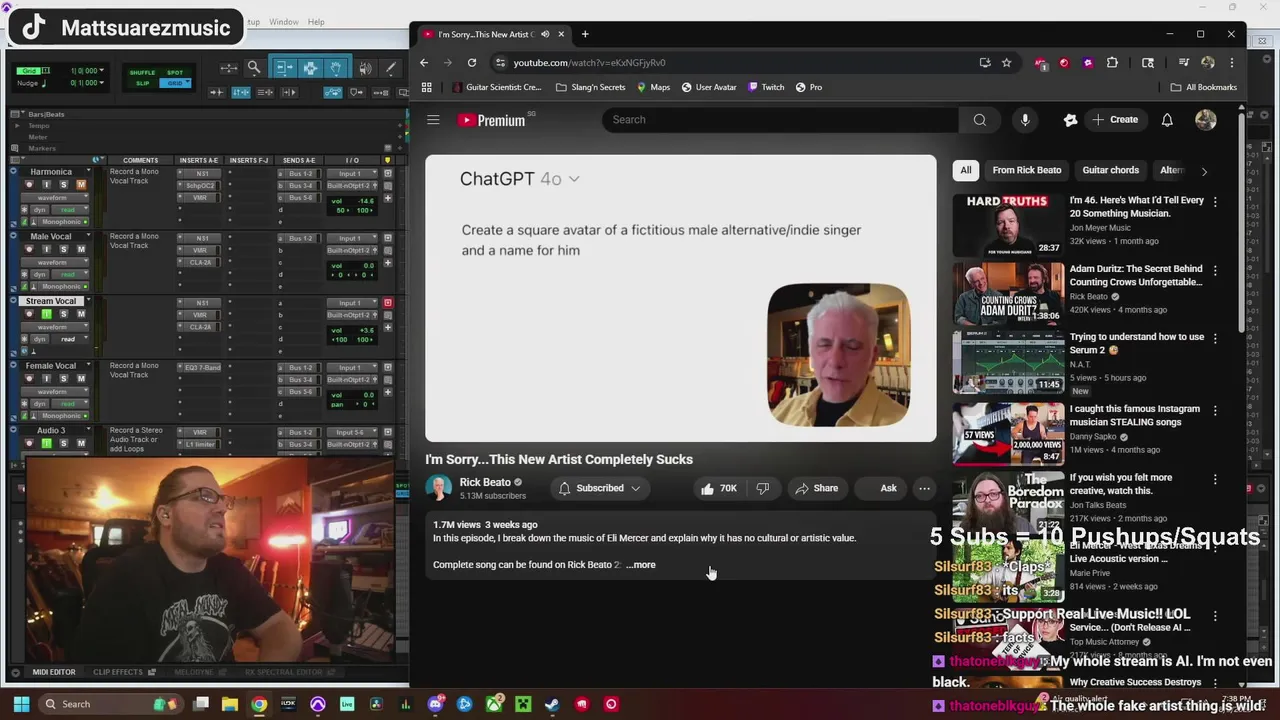Toggle input monitoring on Stream Vocal track
Image resolution: width=1280 pixels, height=720 pixels.
tap(46, 314)
